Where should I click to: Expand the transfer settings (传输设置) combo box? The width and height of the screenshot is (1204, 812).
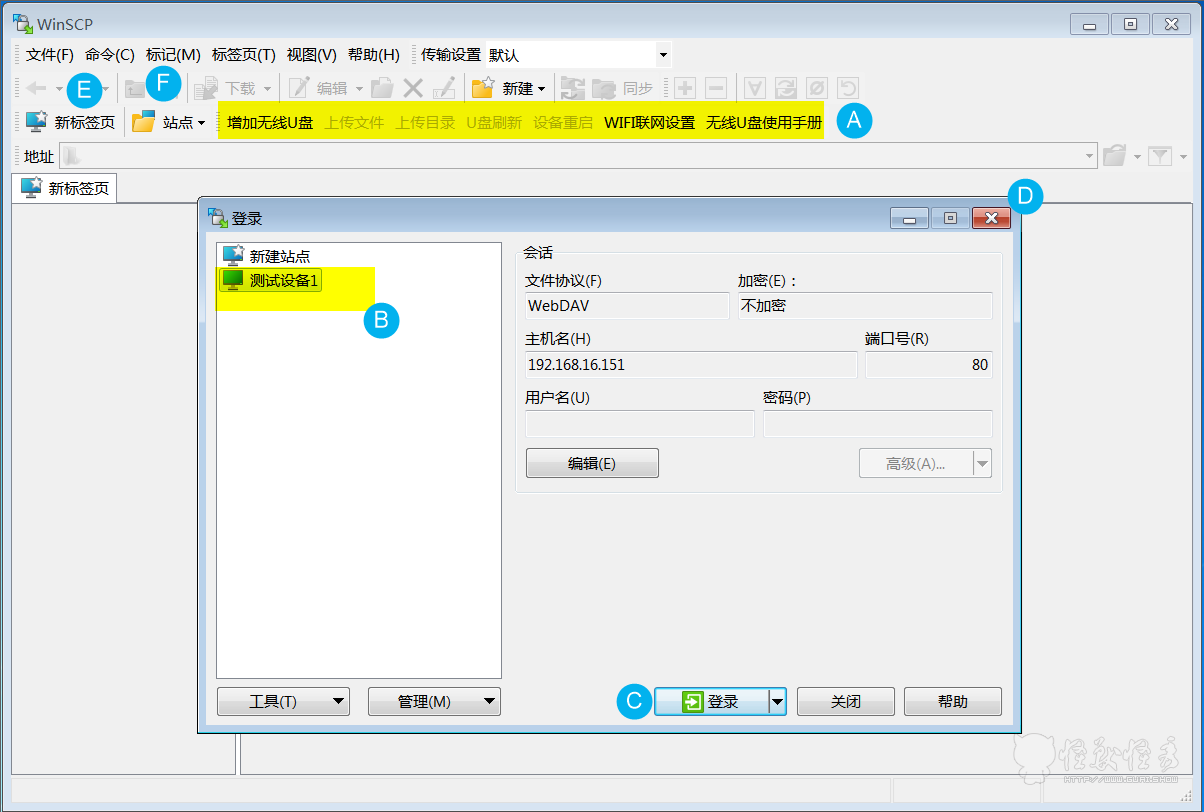663,55
